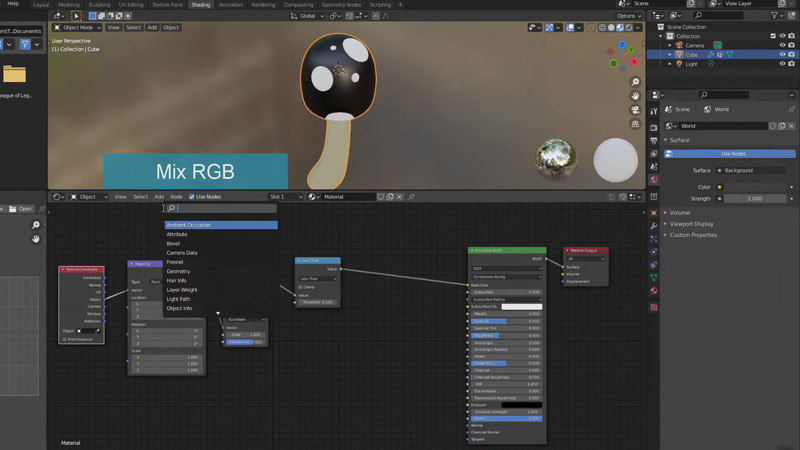Image resolution: width=800 pixels, height=450 pixels.
Task: Click the hand pan icon in the node editor
Action: point(36,238)
